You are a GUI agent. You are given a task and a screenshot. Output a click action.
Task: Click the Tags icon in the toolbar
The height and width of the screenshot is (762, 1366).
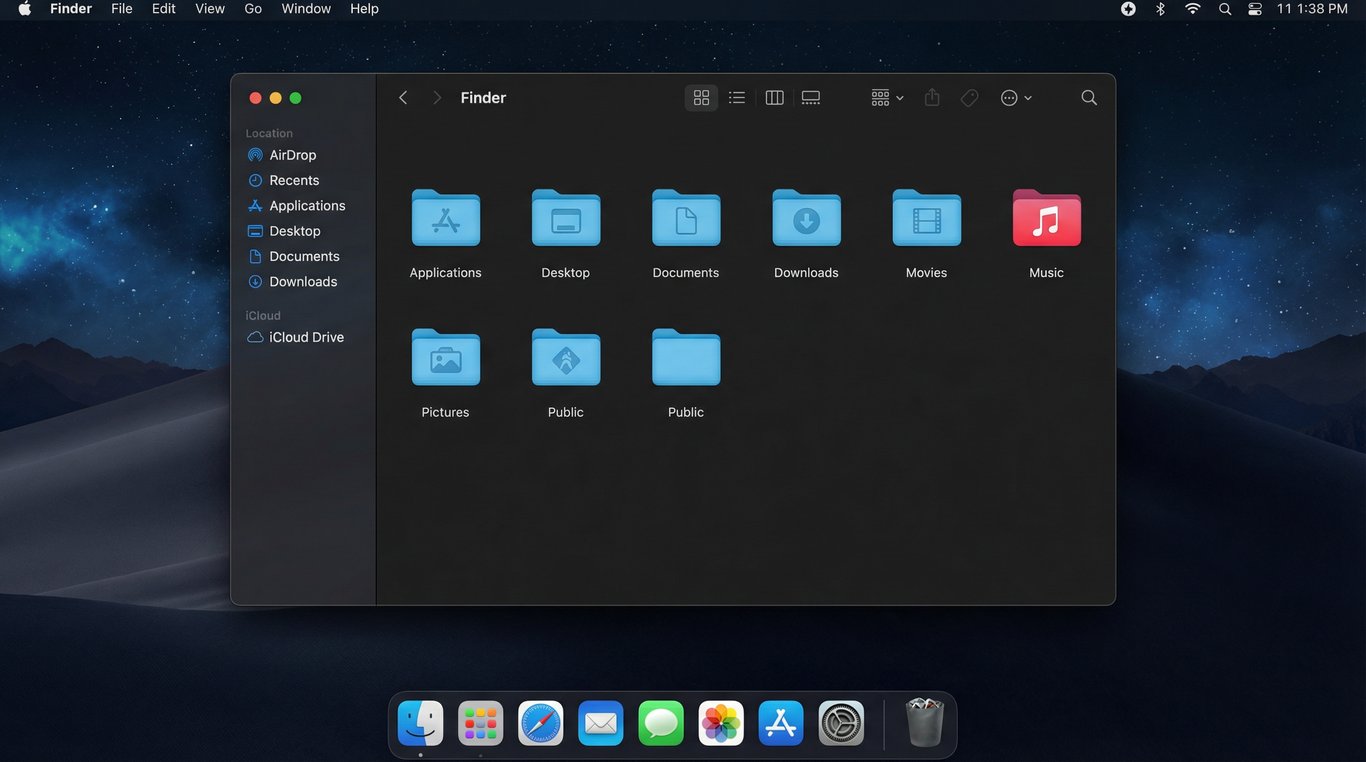(x=969, y=97)
